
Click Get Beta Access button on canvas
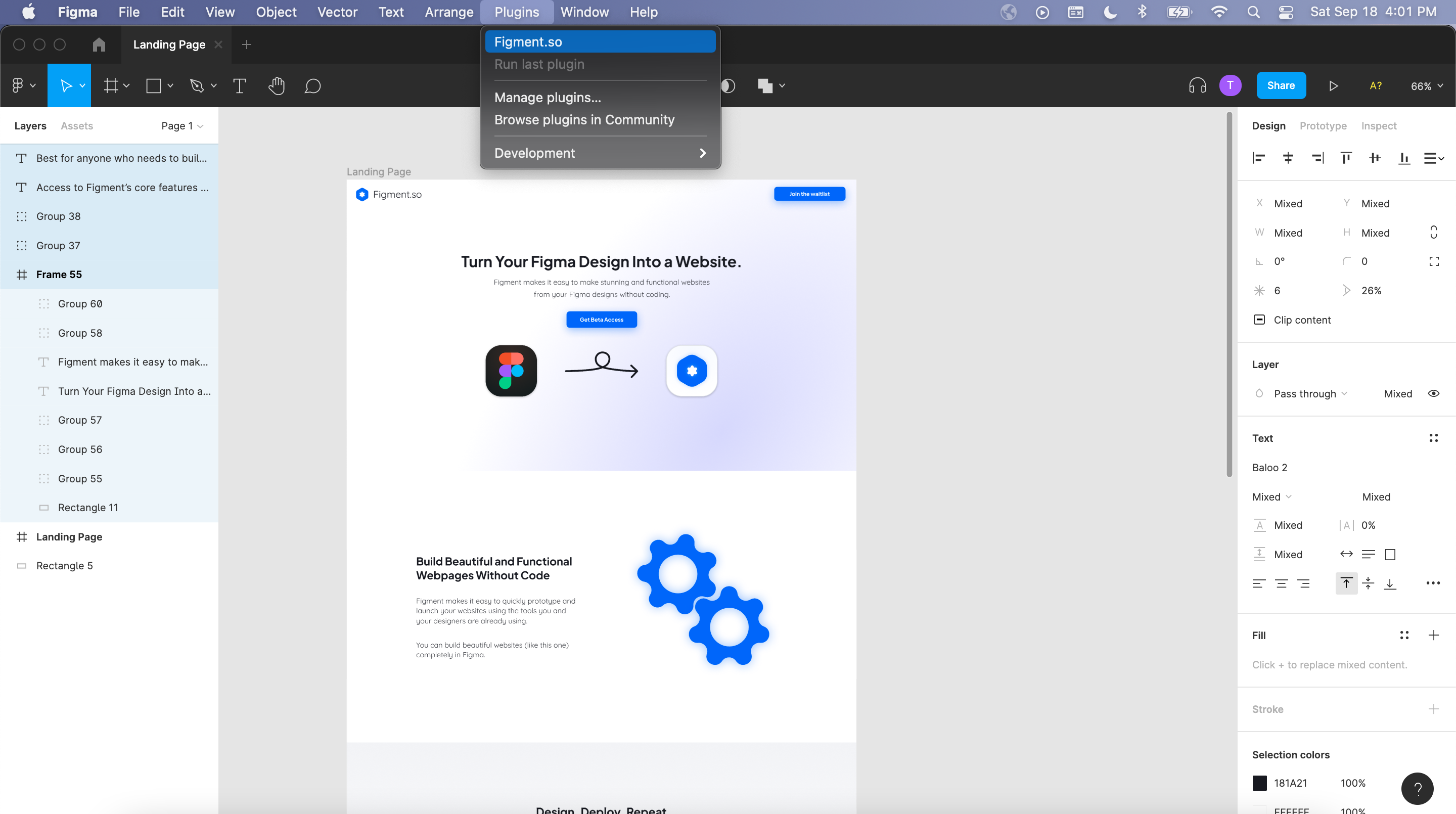click(602, 320)
